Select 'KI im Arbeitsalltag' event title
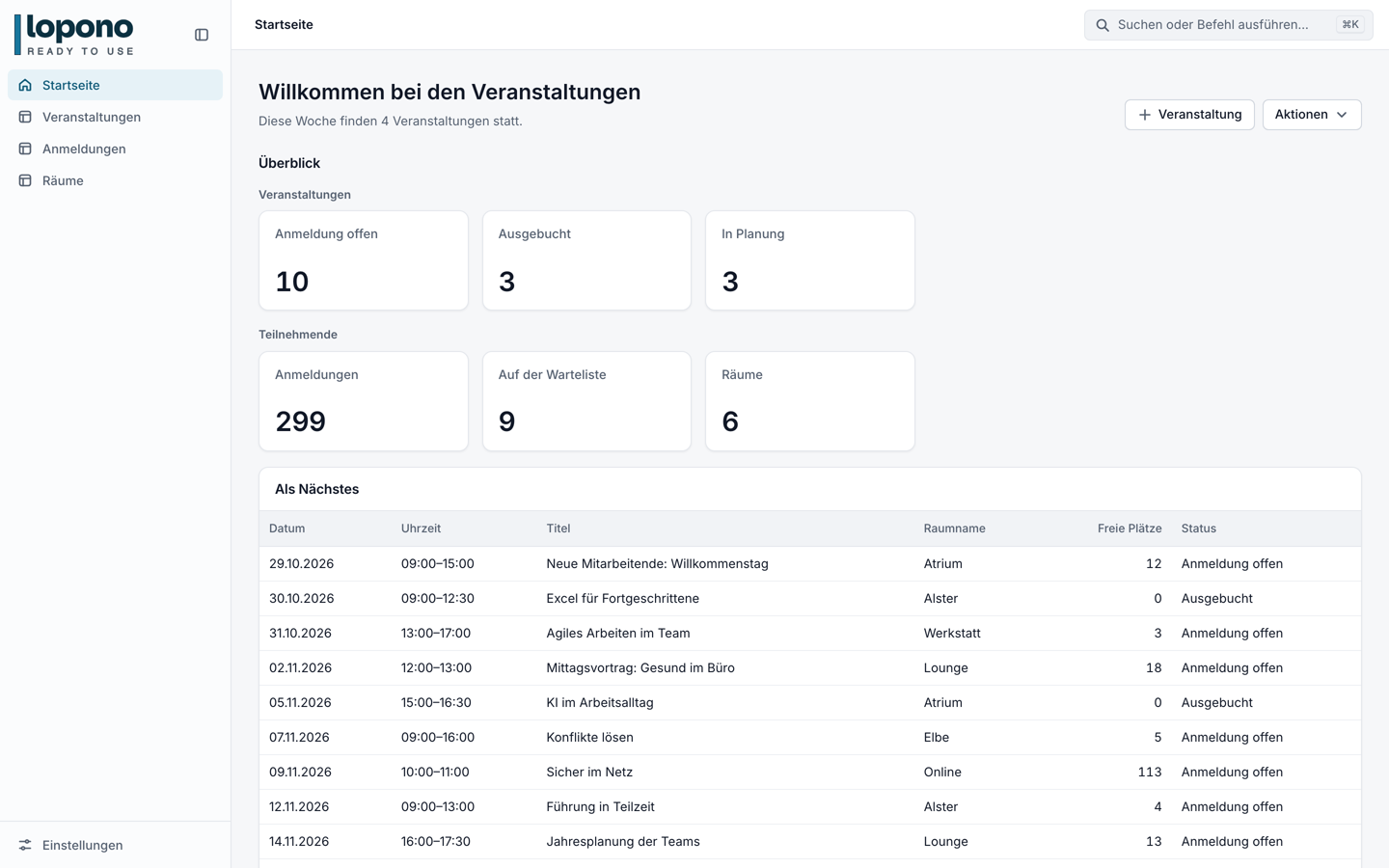The height and width of the screenshot is (868, 1389). pos(600,703)
